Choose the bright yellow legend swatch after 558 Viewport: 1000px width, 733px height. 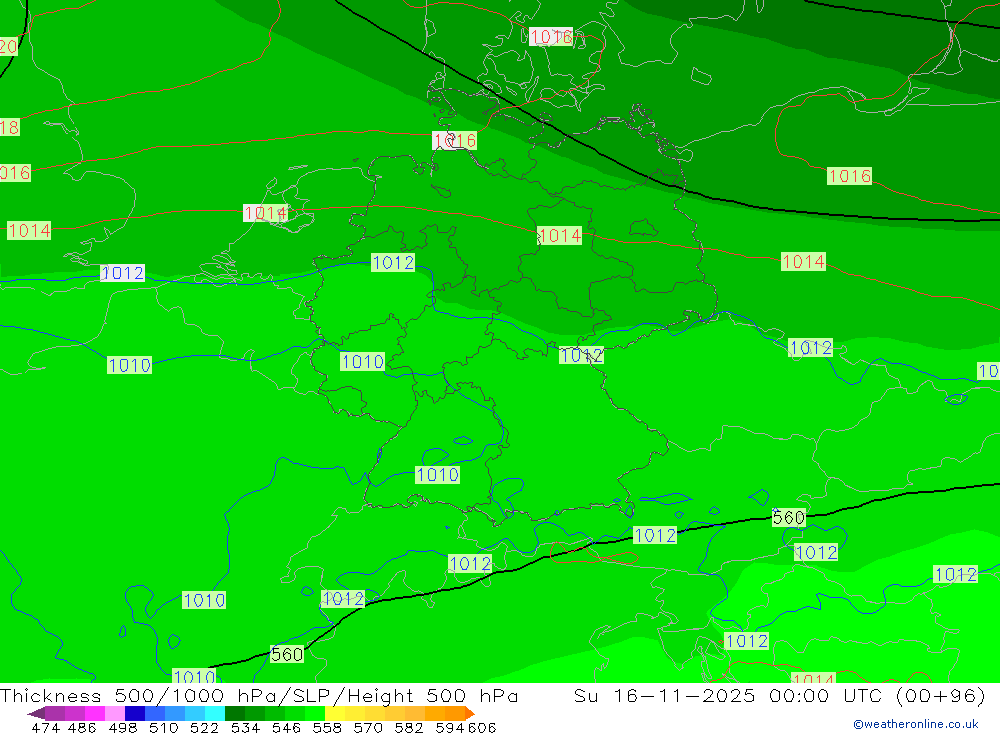tap(335, 713)
